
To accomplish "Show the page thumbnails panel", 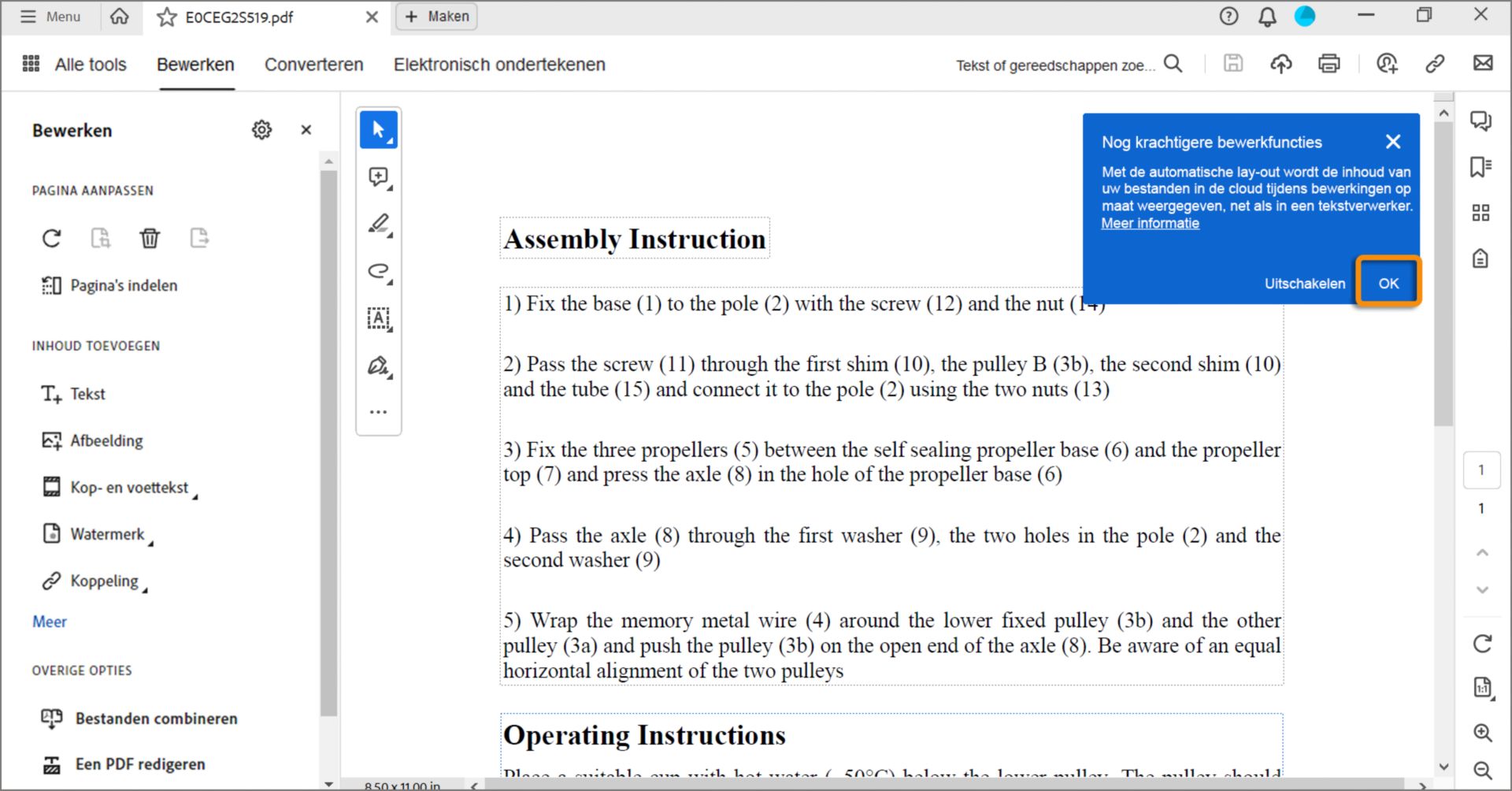I will click(1481, 212).
